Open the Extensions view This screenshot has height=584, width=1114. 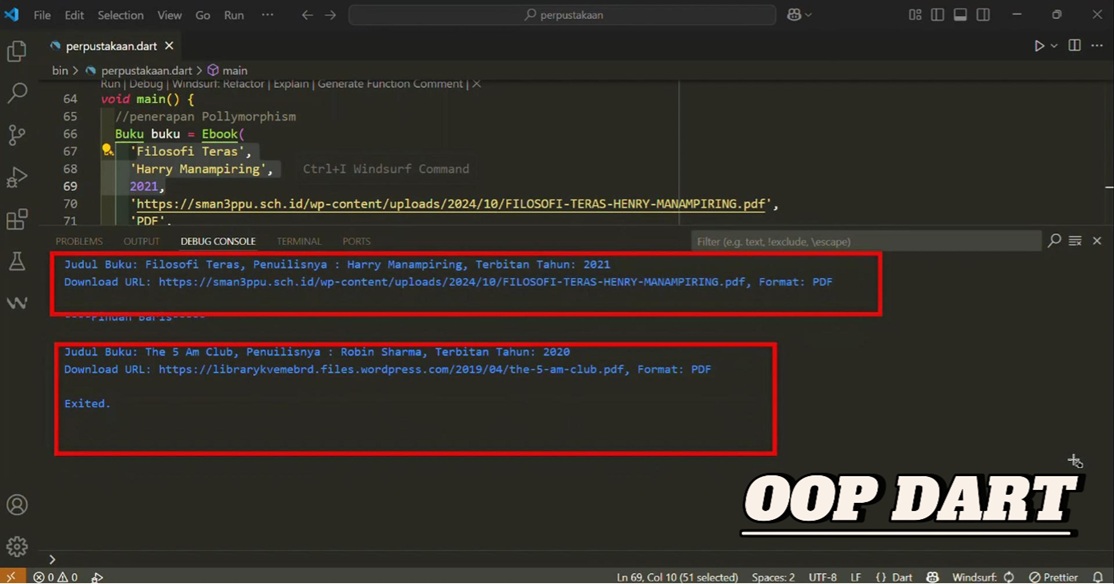(x=16, y=219)
